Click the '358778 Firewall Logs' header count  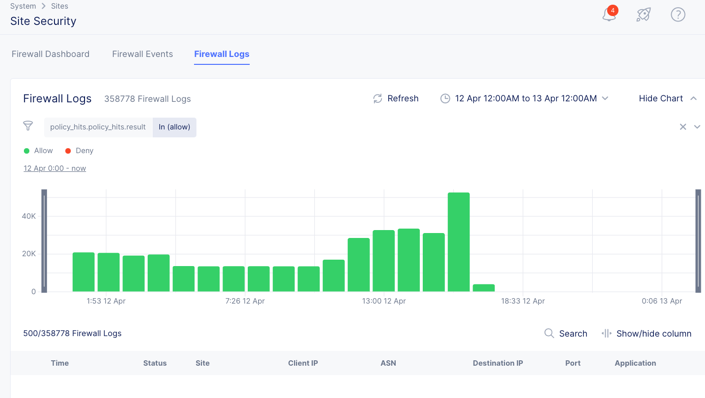point(147,99)
